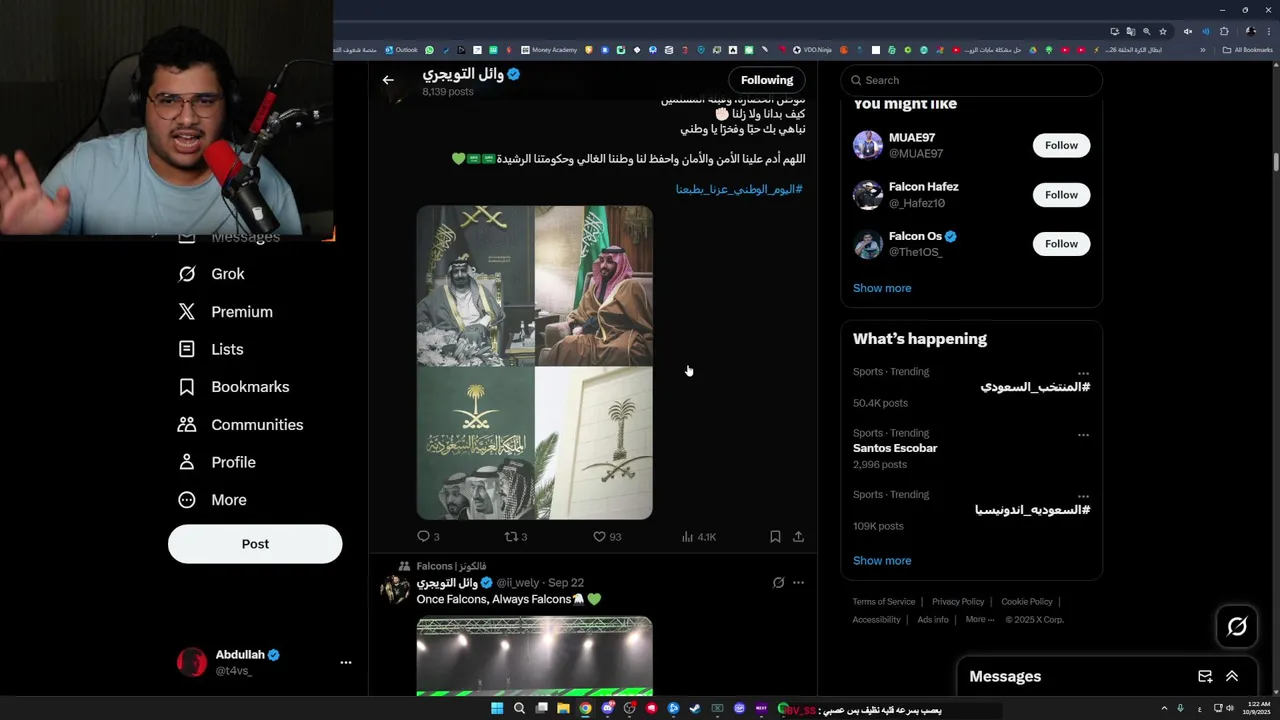
Task: Click the Post button
Action: pyautogui.click(x=255, y=544)
